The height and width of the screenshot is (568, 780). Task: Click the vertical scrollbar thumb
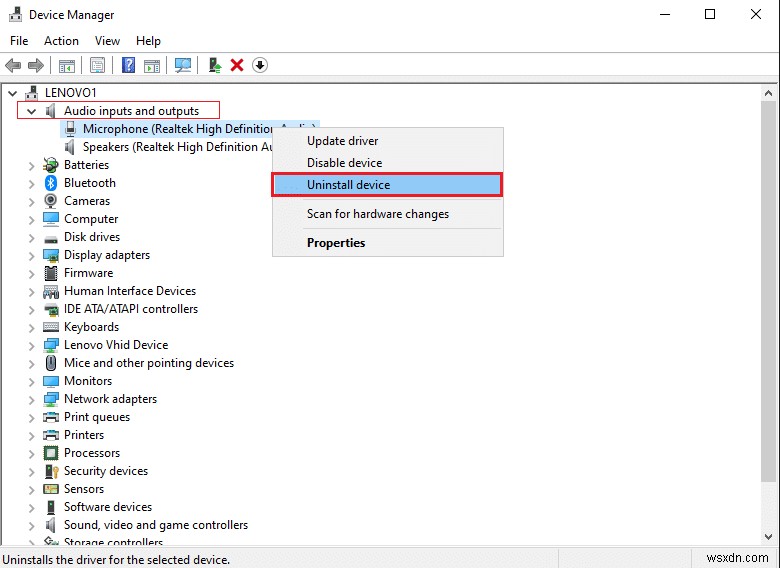(x=768, y=291)
